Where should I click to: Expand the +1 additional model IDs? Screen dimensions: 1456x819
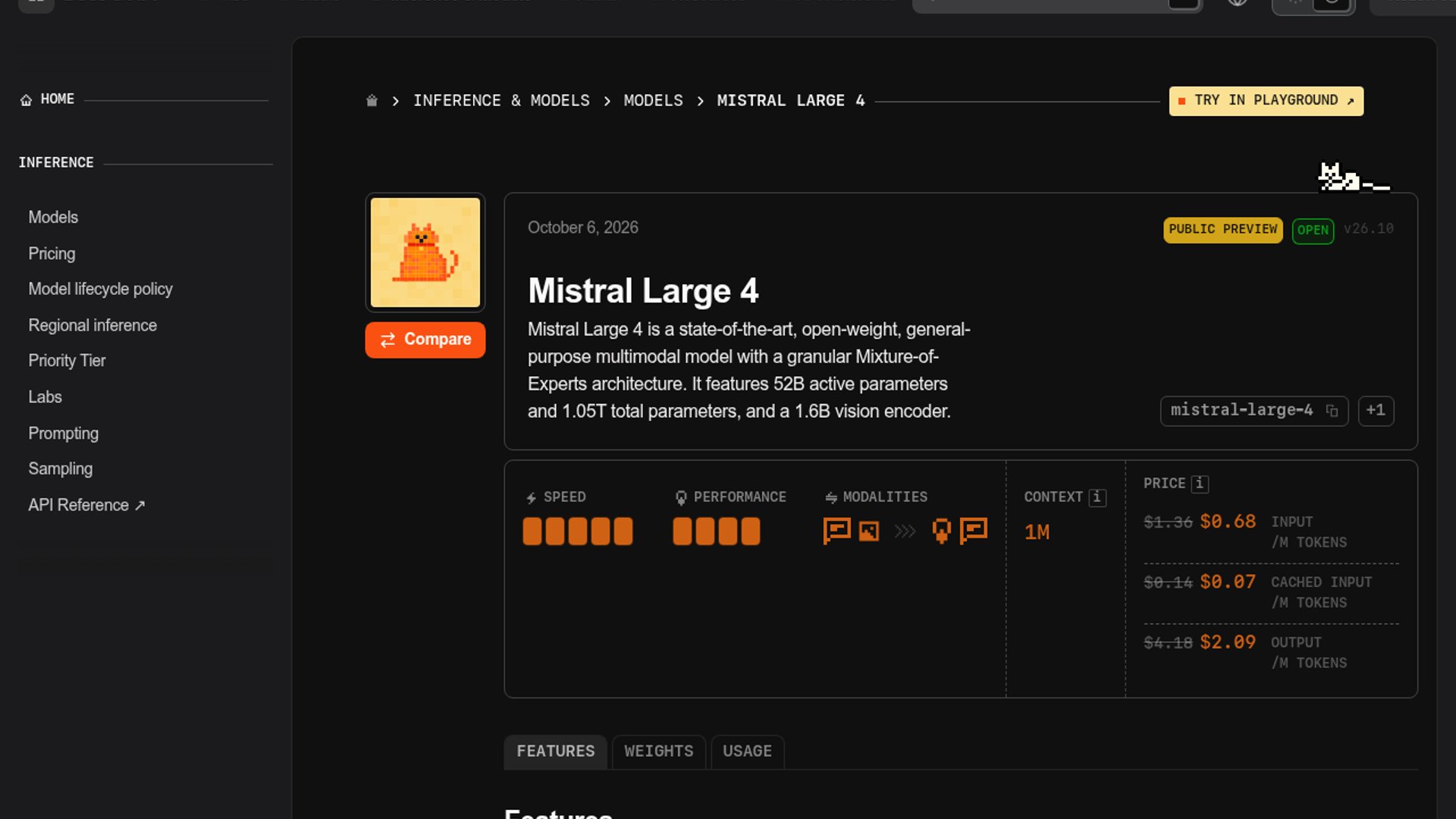tap(1376, 411)
